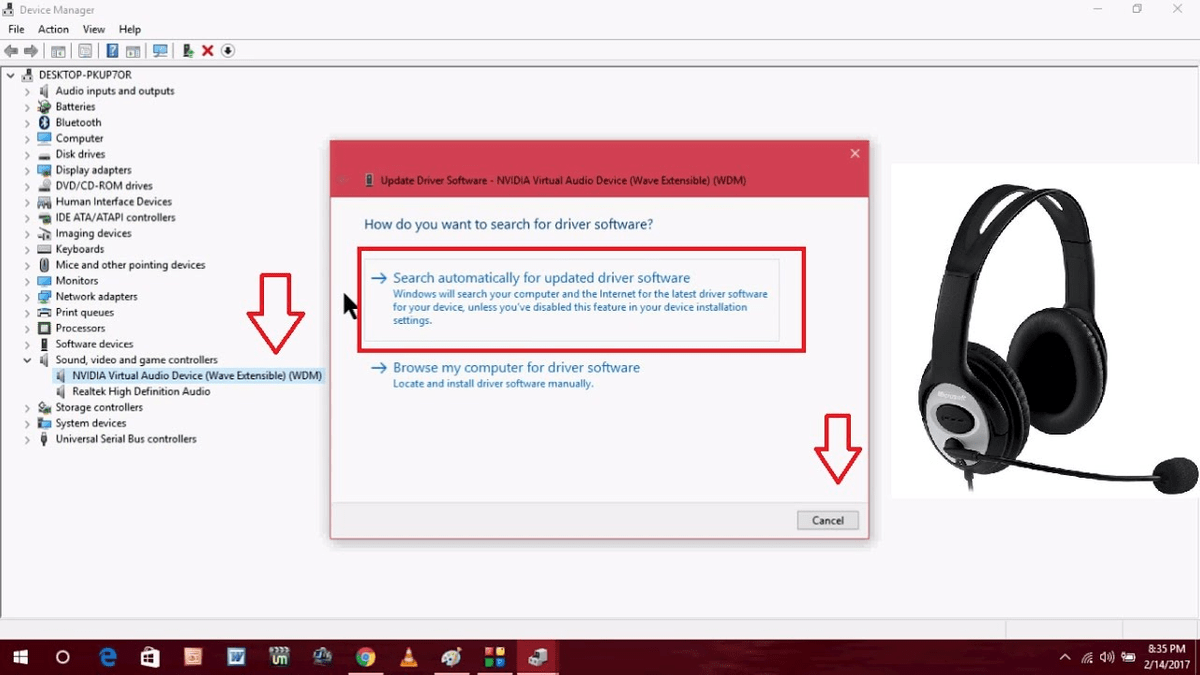Click the Back arrow in the toolbar
The image size is (1200, 675).
[x=12, y=51]
